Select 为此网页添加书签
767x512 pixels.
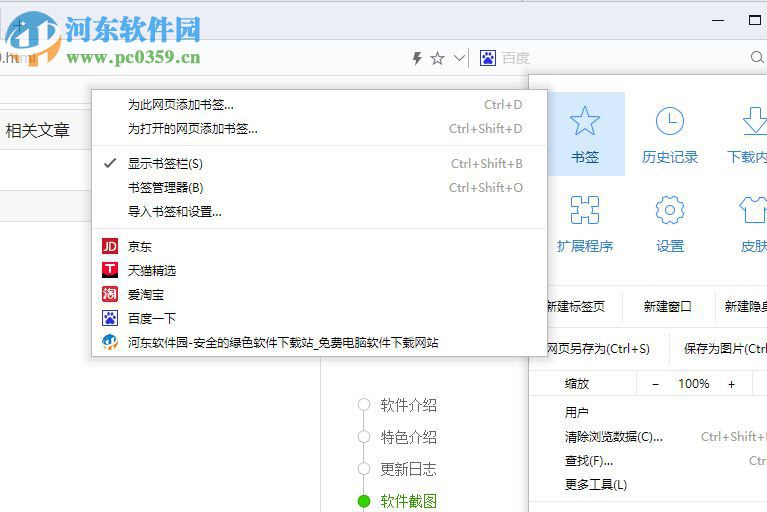pos(319,104)
